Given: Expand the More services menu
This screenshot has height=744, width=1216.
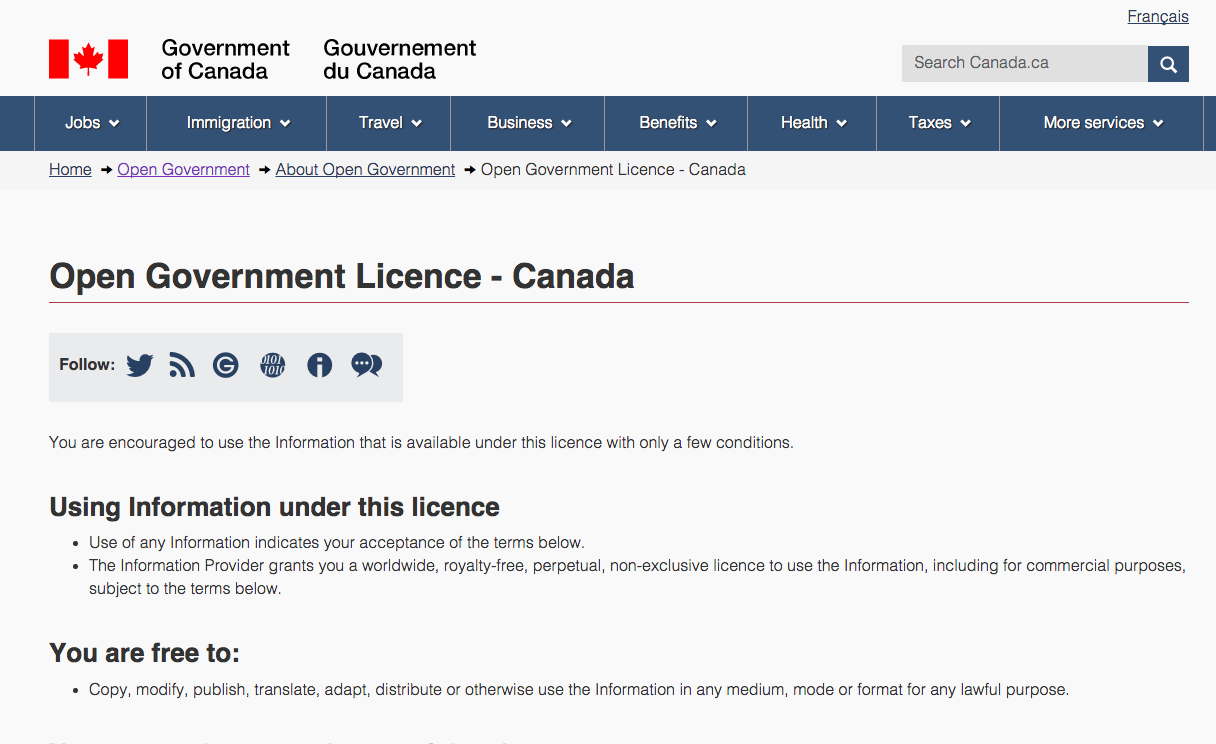Looking at the screenshot, I should tap(1102, 123).
